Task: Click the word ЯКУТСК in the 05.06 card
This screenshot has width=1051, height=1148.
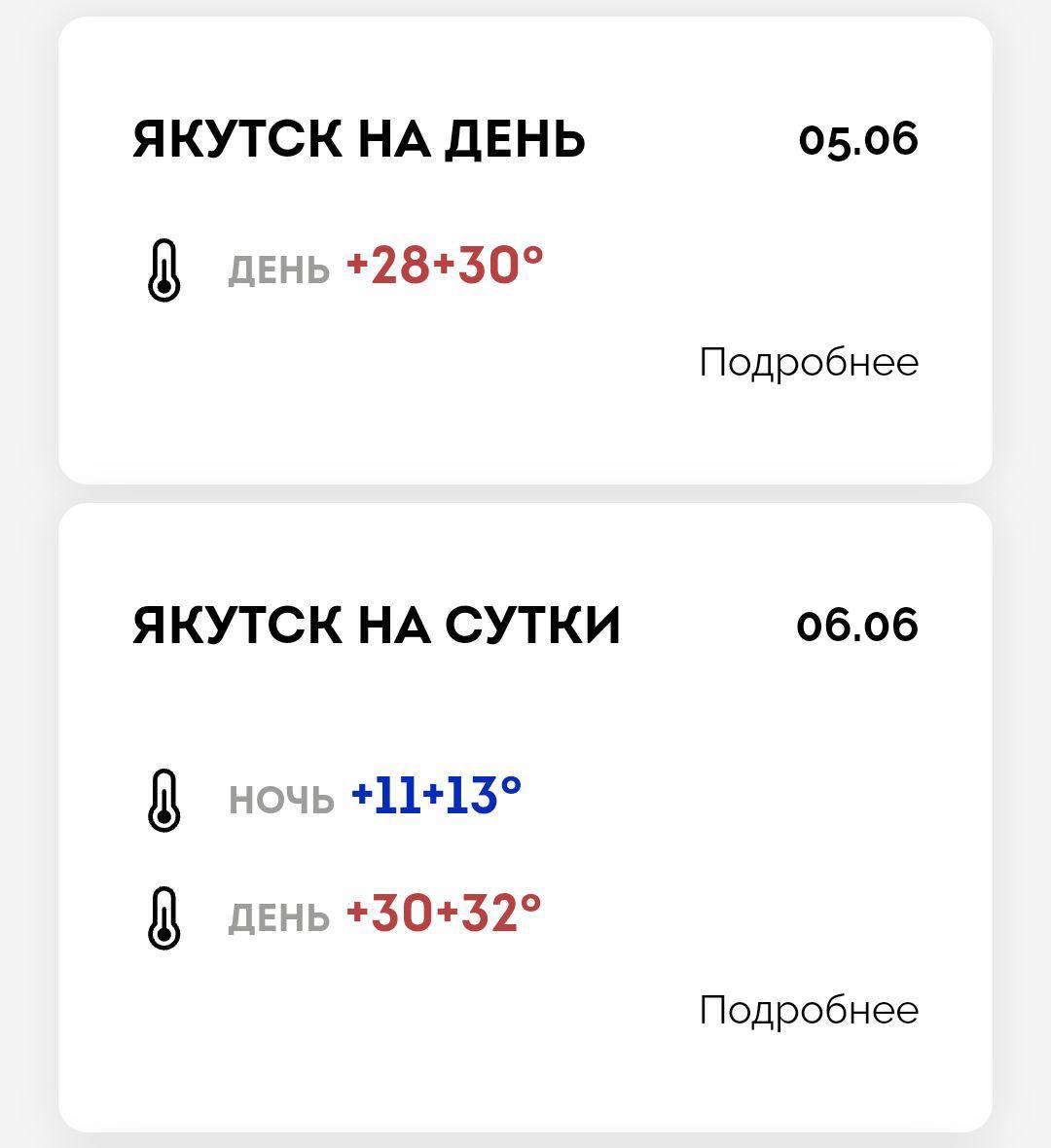Action: coord(237,140)
